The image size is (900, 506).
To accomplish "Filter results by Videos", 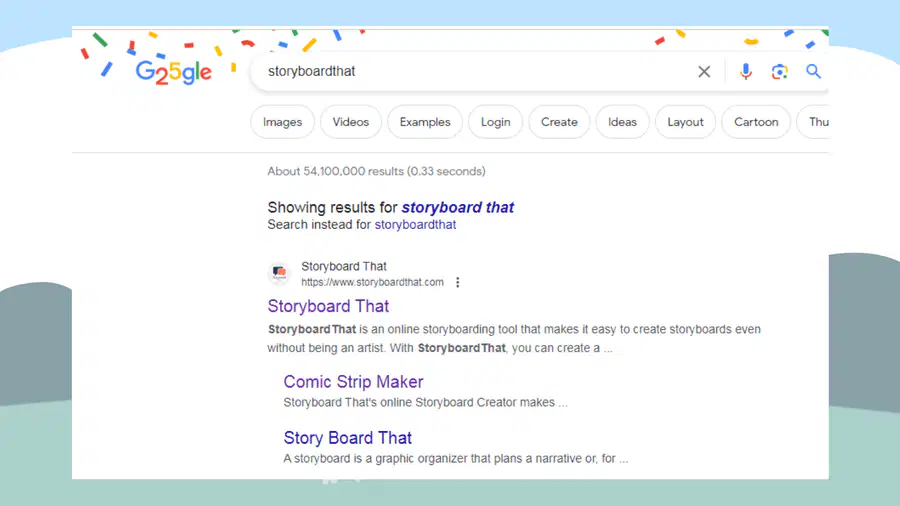I will pos(351,122).
